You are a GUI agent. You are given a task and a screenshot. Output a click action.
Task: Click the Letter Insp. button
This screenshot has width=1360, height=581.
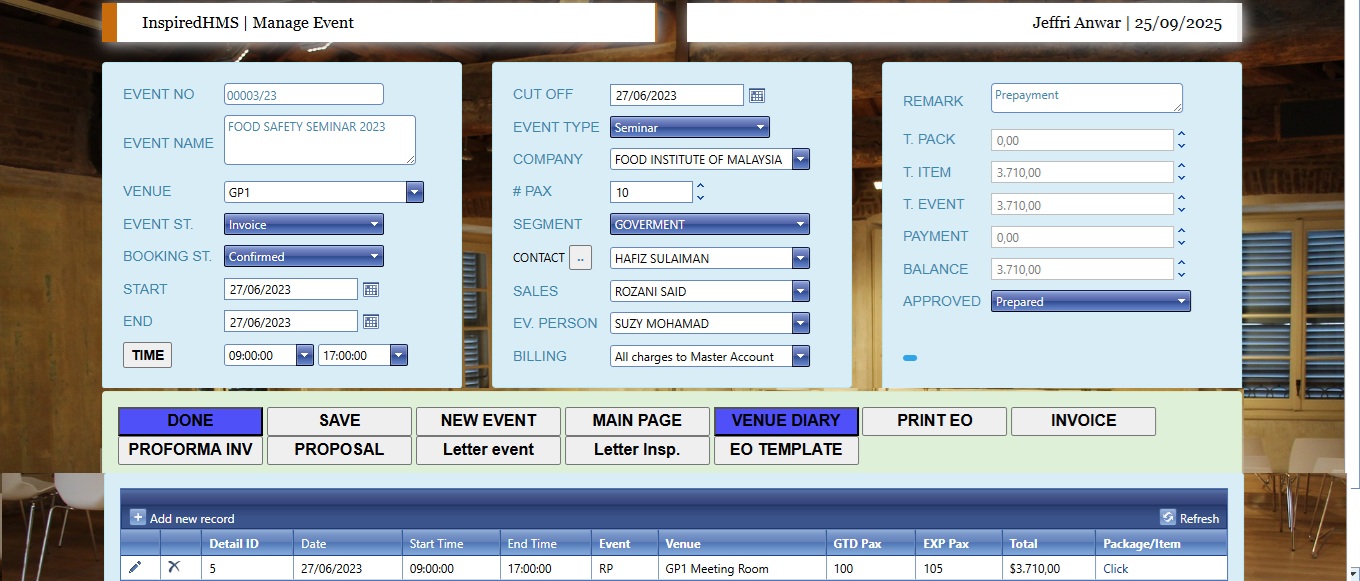pyautogui.click(x=637, y=450)
